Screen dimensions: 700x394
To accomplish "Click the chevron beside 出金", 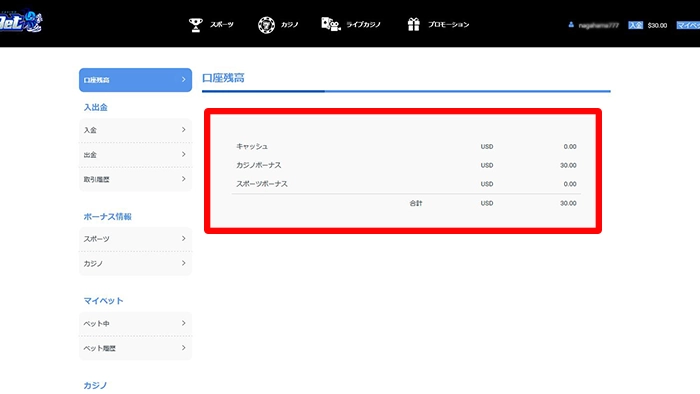I will [183, 154].
